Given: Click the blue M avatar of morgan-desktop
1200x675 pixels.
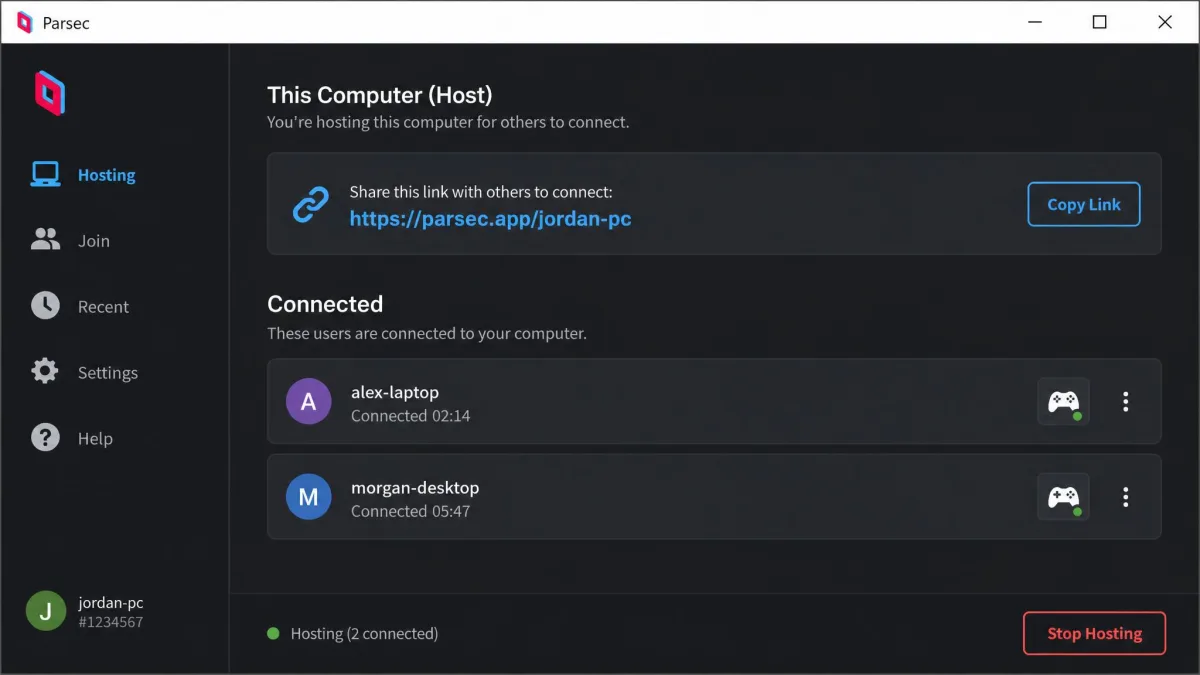Looking at the screenshot, I should tap(308, 497).
